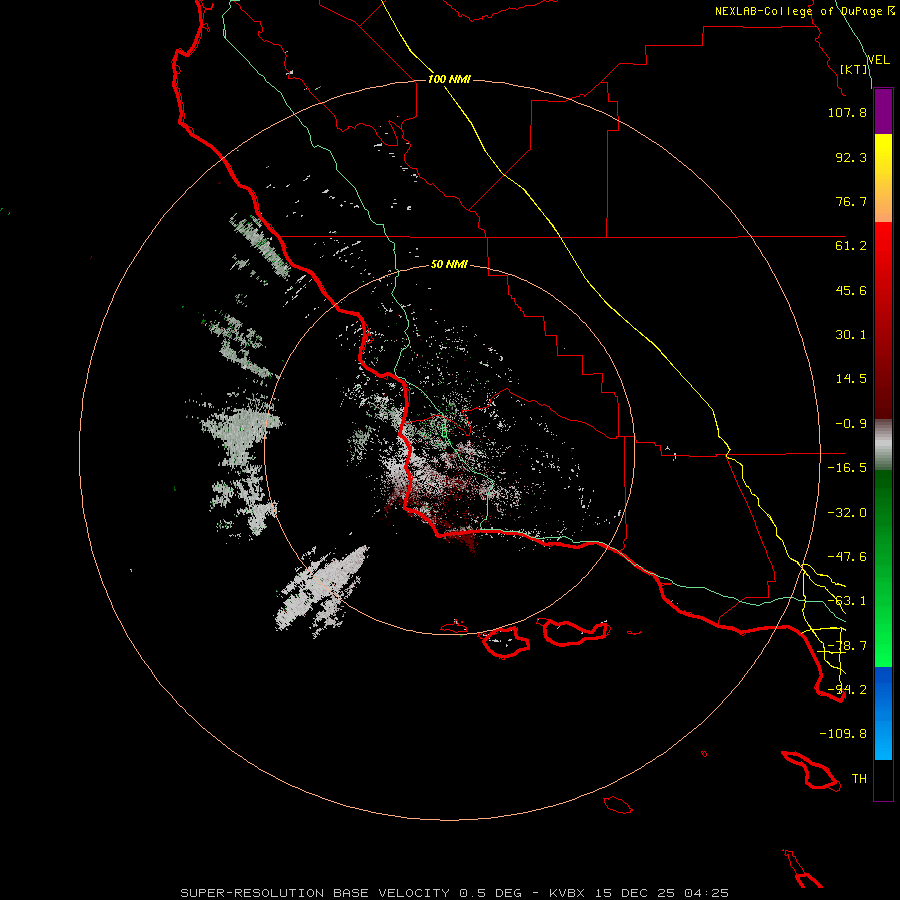
Task: Pick the green segment of the color scale
Action: click(x=883, y=568)
